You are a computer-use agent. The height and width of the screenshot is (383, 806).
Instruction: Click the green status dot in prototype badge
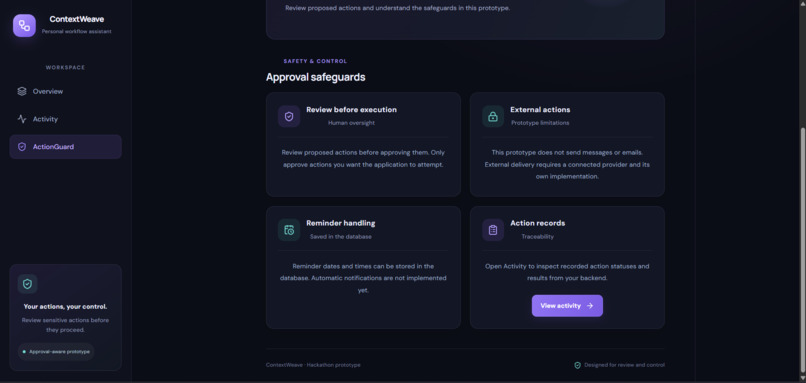point(24,352)
